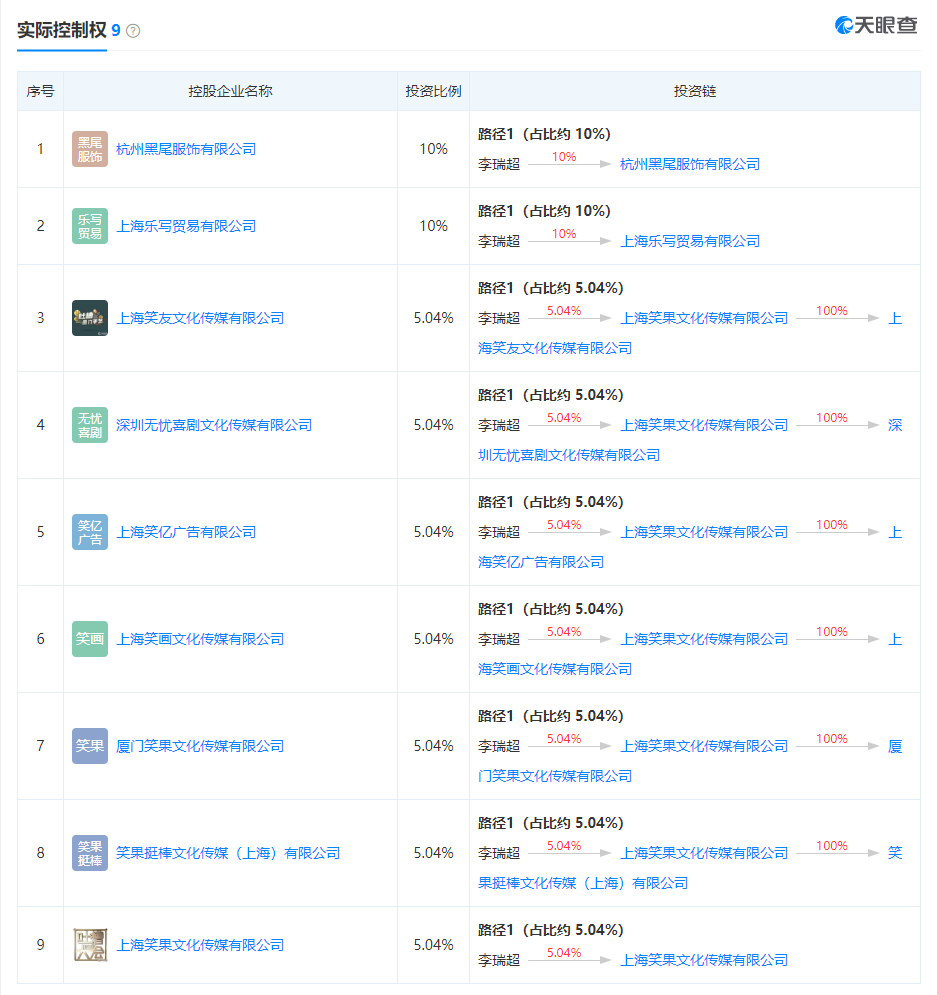Click 路径1（占比约 5.04%） in row 9
Viewport: 937px width, 995px height.
[x=551, y=930]
